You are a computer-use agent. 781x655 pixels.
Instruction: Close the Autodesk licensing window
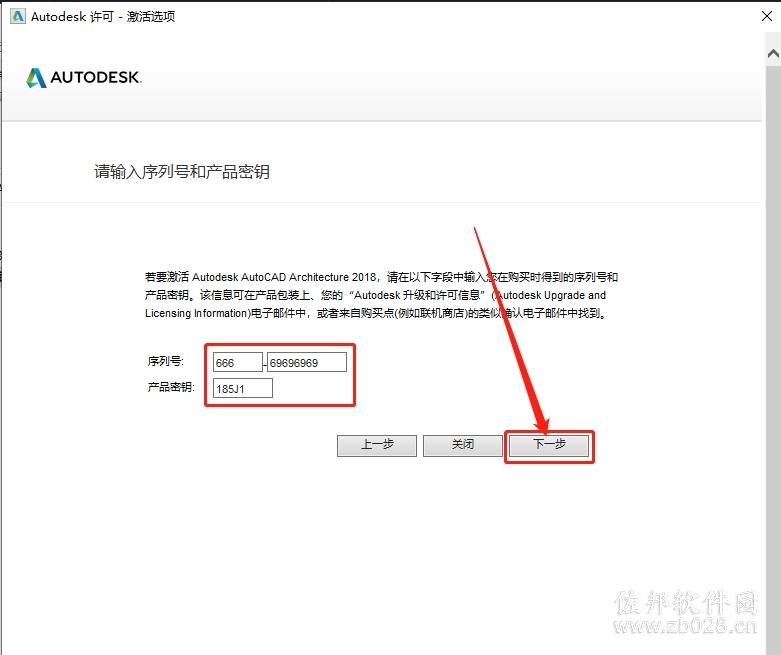pos(767,16)
